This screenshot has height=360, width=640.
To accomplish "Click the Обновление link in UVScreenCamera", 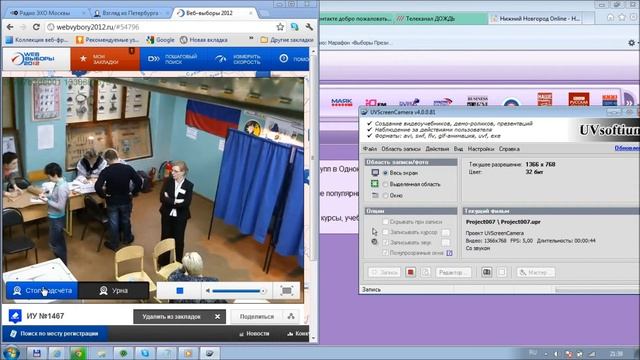I will tap(627, 148).
